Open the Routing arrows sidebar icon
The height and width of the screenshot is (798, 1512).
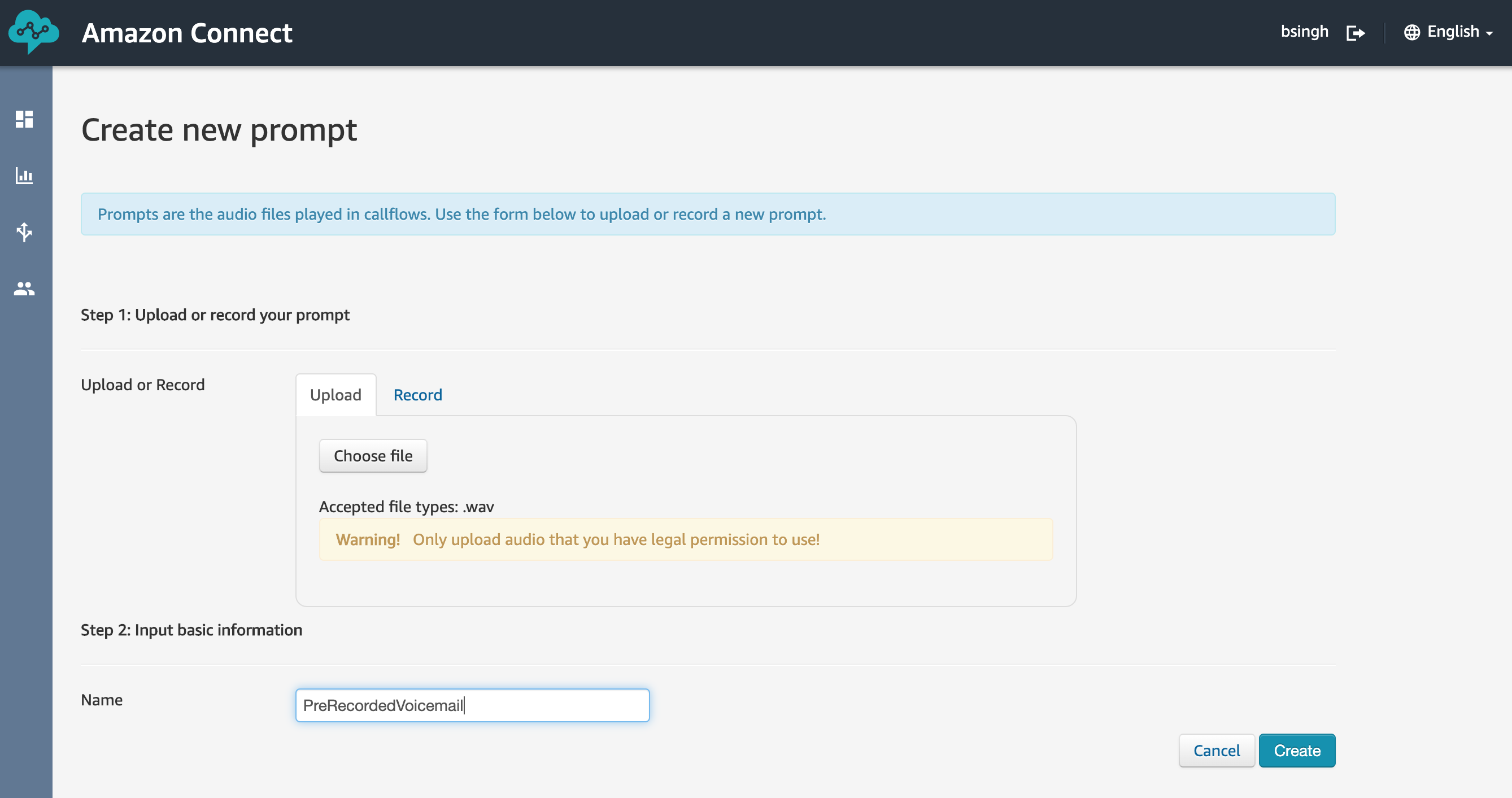(24, 232)
